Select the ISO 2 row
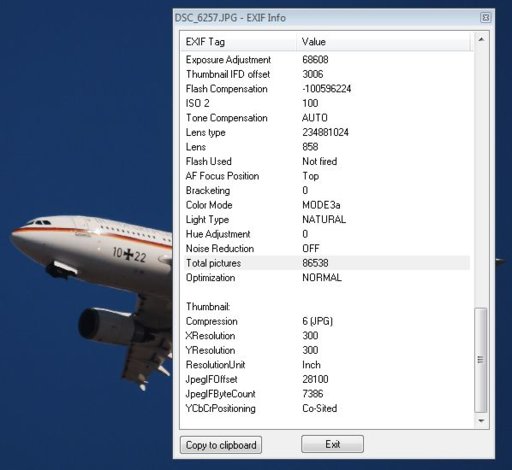The width and height of the screenshot is (512, 470). (x=327, y=103)
